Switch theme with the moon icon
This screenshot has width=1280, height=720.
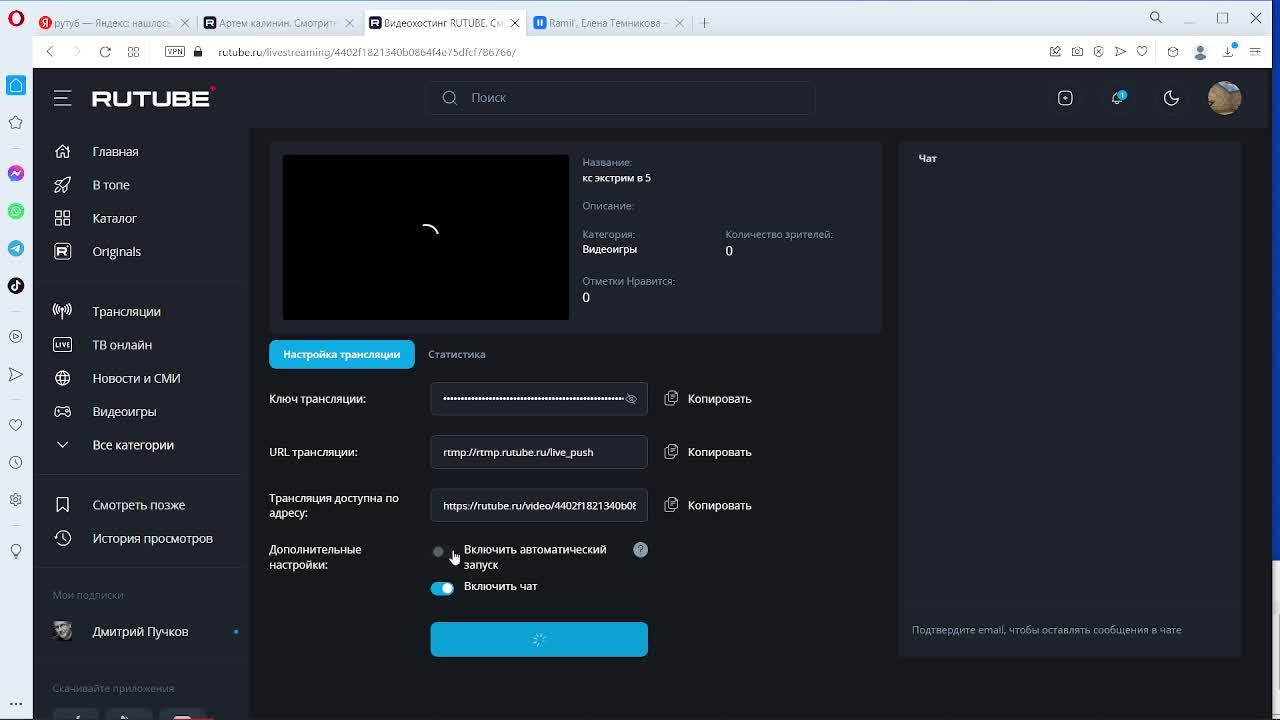(x=1171, y=98)
